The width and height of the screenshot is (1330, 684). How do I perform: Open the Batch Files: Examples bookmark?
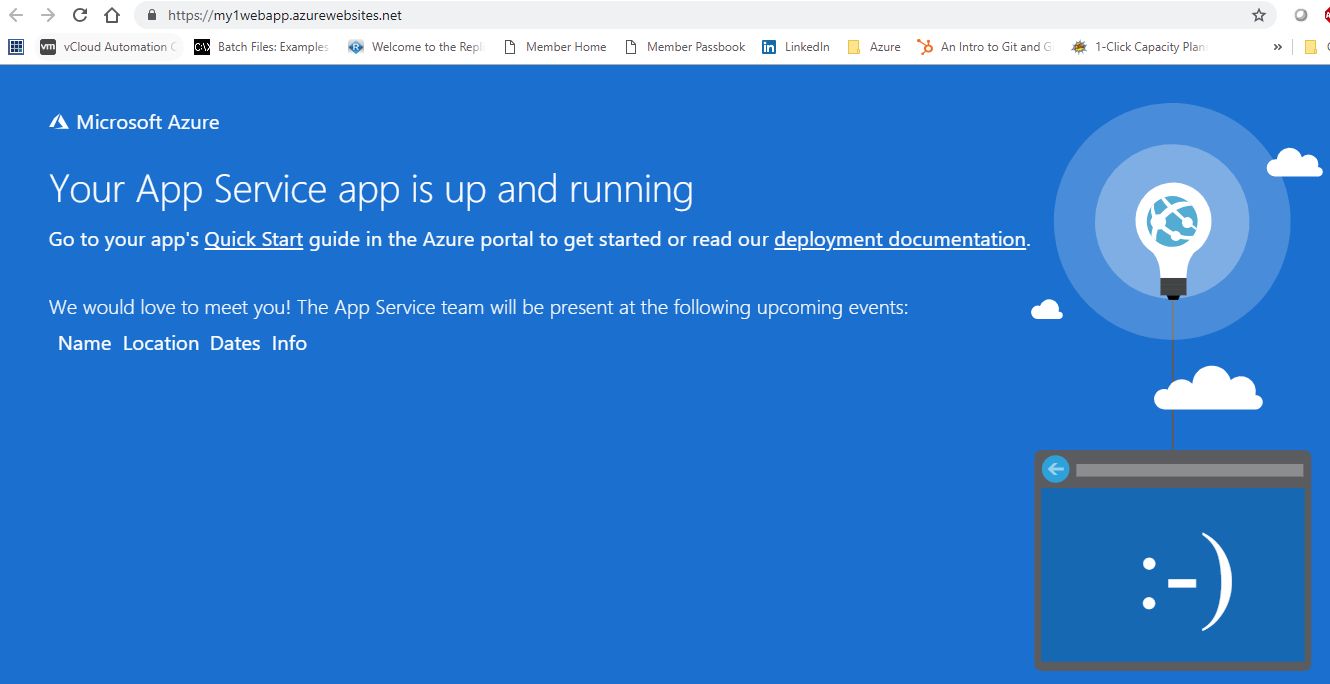click(261, 47)
